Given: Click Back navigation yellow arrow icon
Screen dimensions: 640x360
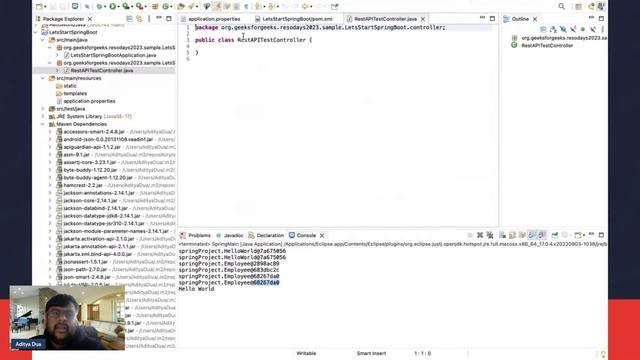Looking at the screenshot, I should click(x=305, y=7).
